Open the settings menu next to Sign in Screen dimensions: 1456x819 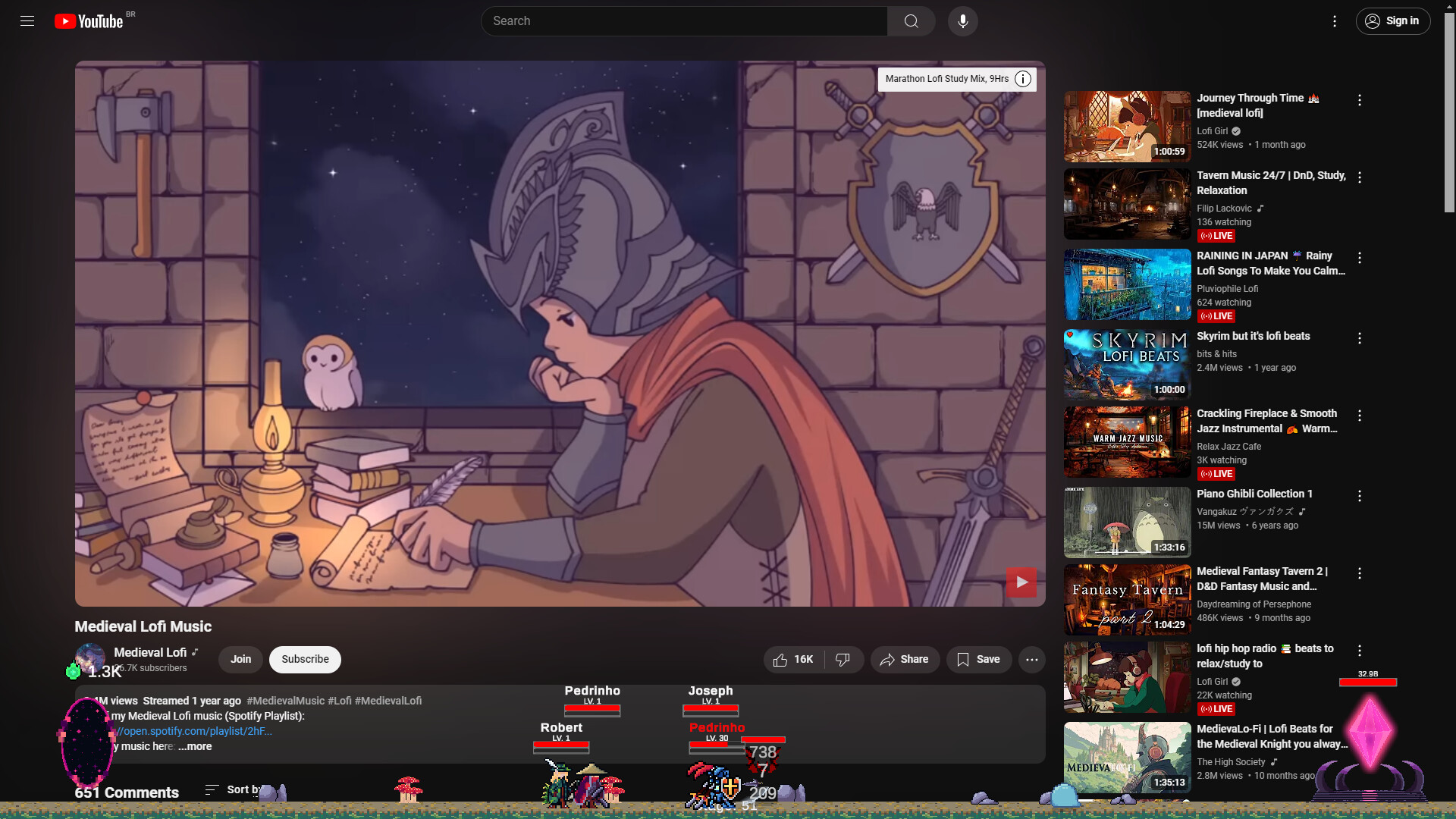1334,20
